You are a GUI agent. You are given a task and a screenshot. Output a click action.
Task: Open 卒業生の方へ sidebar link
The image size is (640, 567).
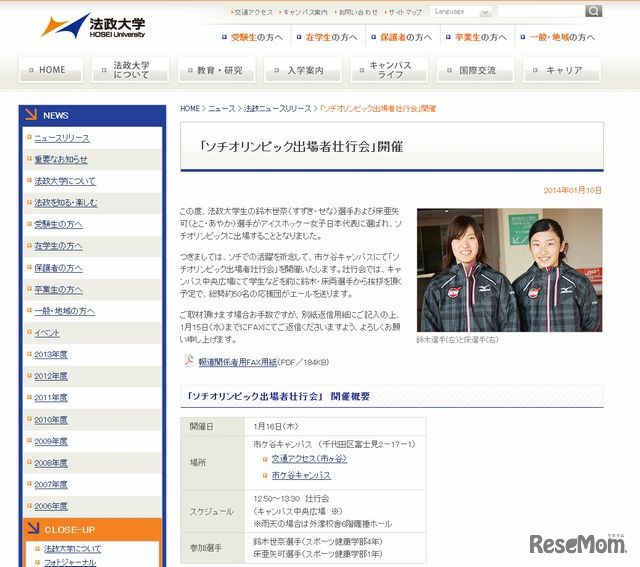pyautogui.click(x=58, y=289)
